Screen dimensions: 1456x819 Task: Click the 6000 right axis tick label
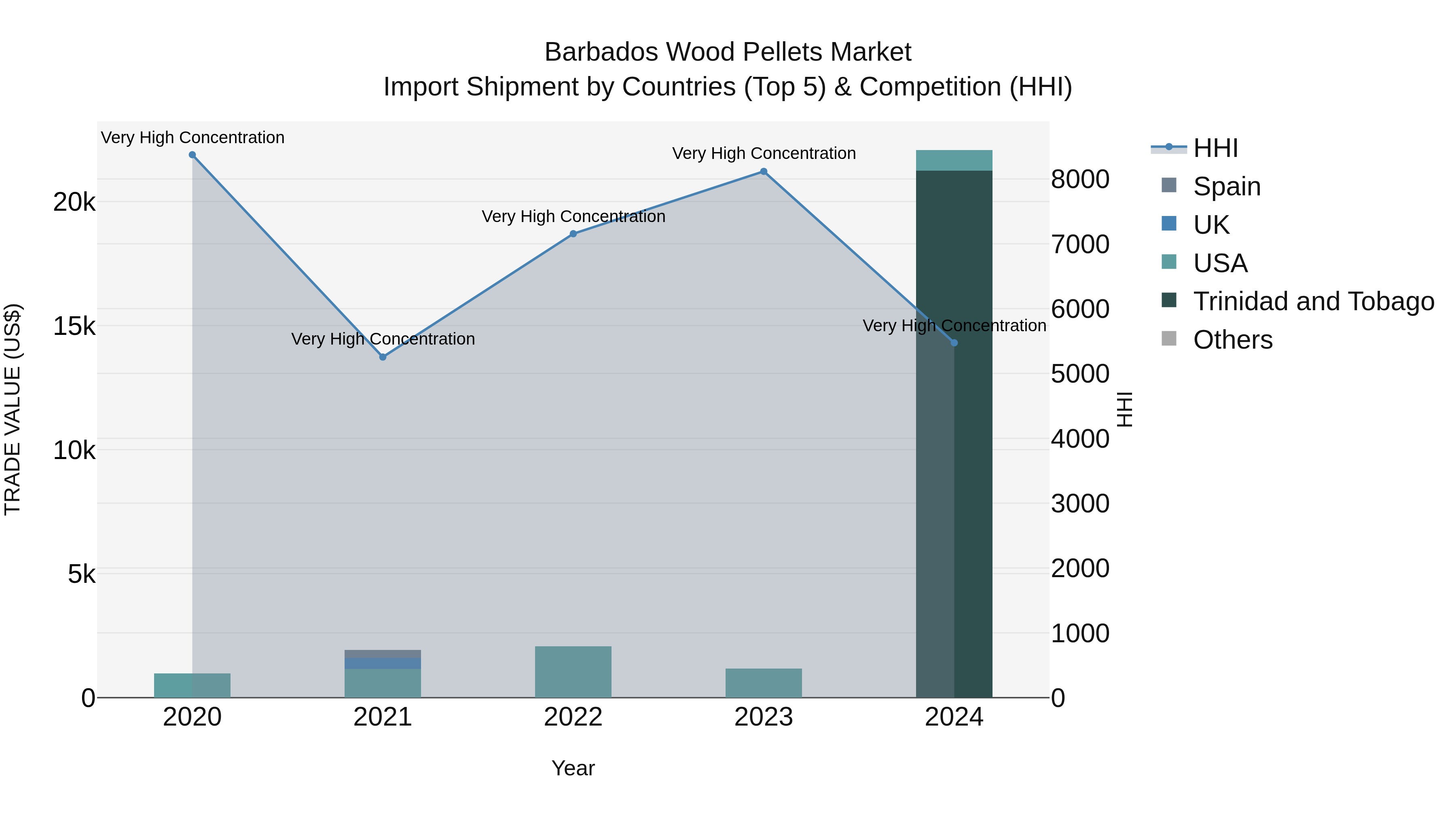1080,309
